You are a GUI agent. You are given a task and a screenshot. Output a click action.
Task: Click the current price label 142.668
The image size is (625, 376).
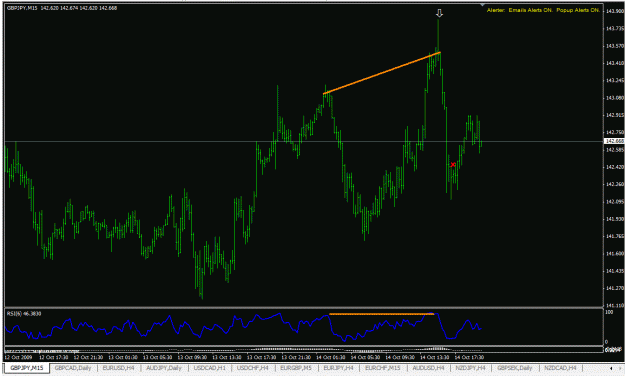(x=614, y=141)
